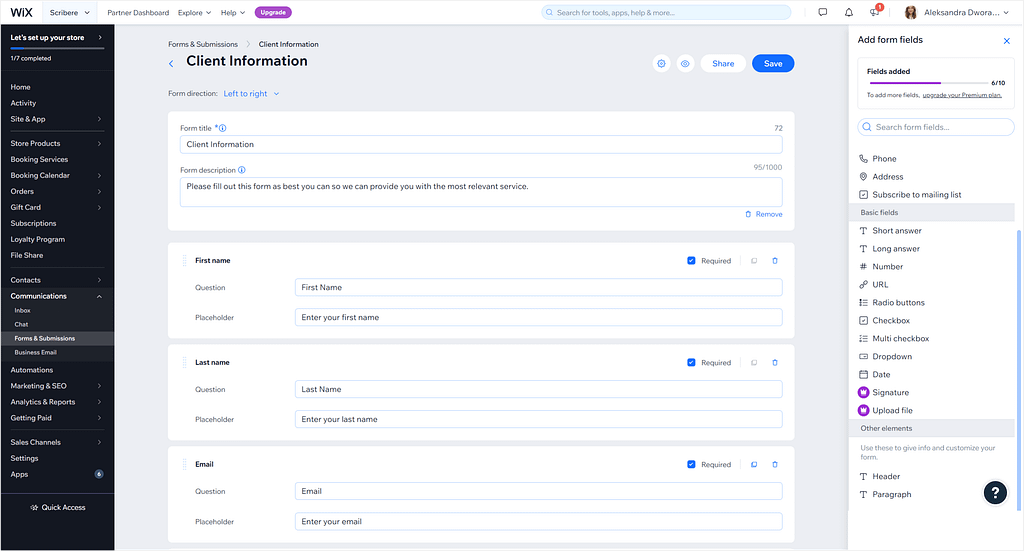Preview the form with the eye icon
This screenshot has height=551, width=1024.
point(685,63)
